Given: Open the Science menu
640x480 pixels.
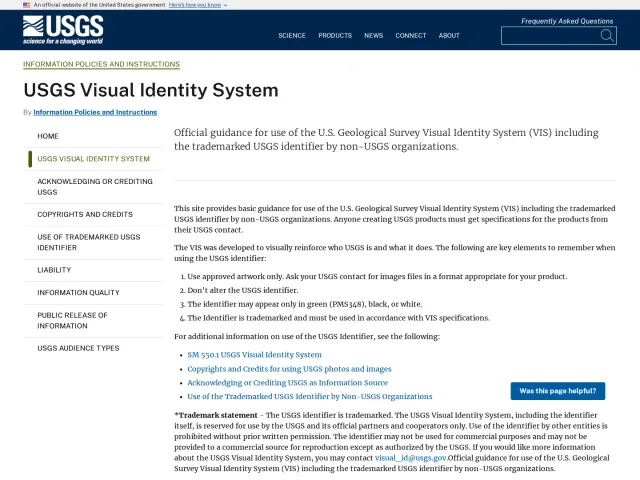Looking at the screenshot, I should coord(292,36).
